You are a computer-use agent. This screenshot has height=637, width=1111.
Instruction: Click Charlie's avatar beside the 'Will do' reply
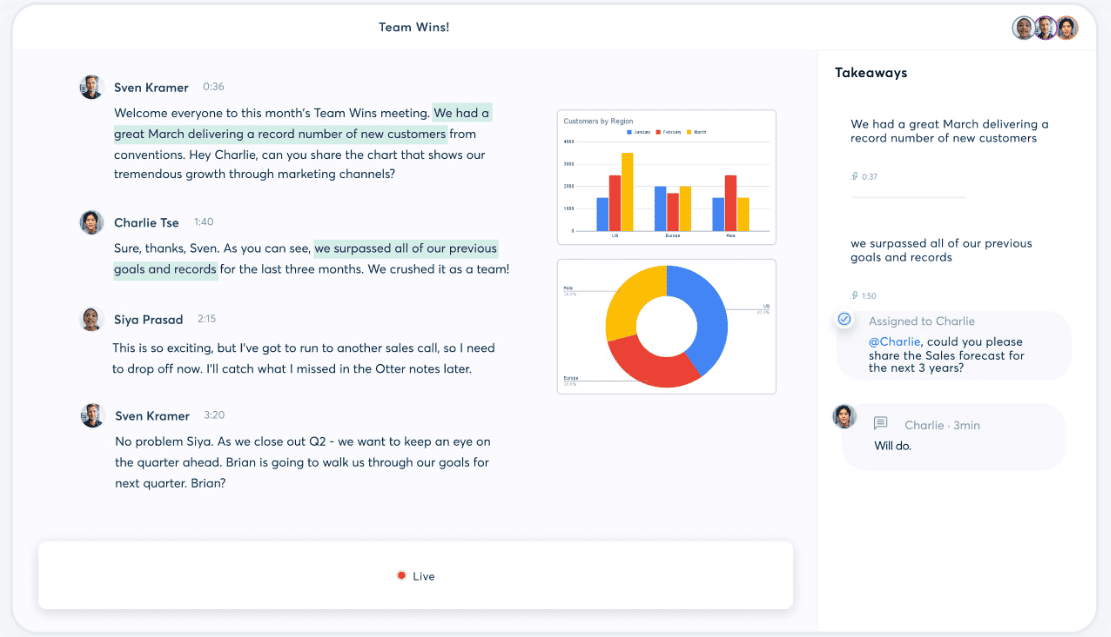[845, 416]
